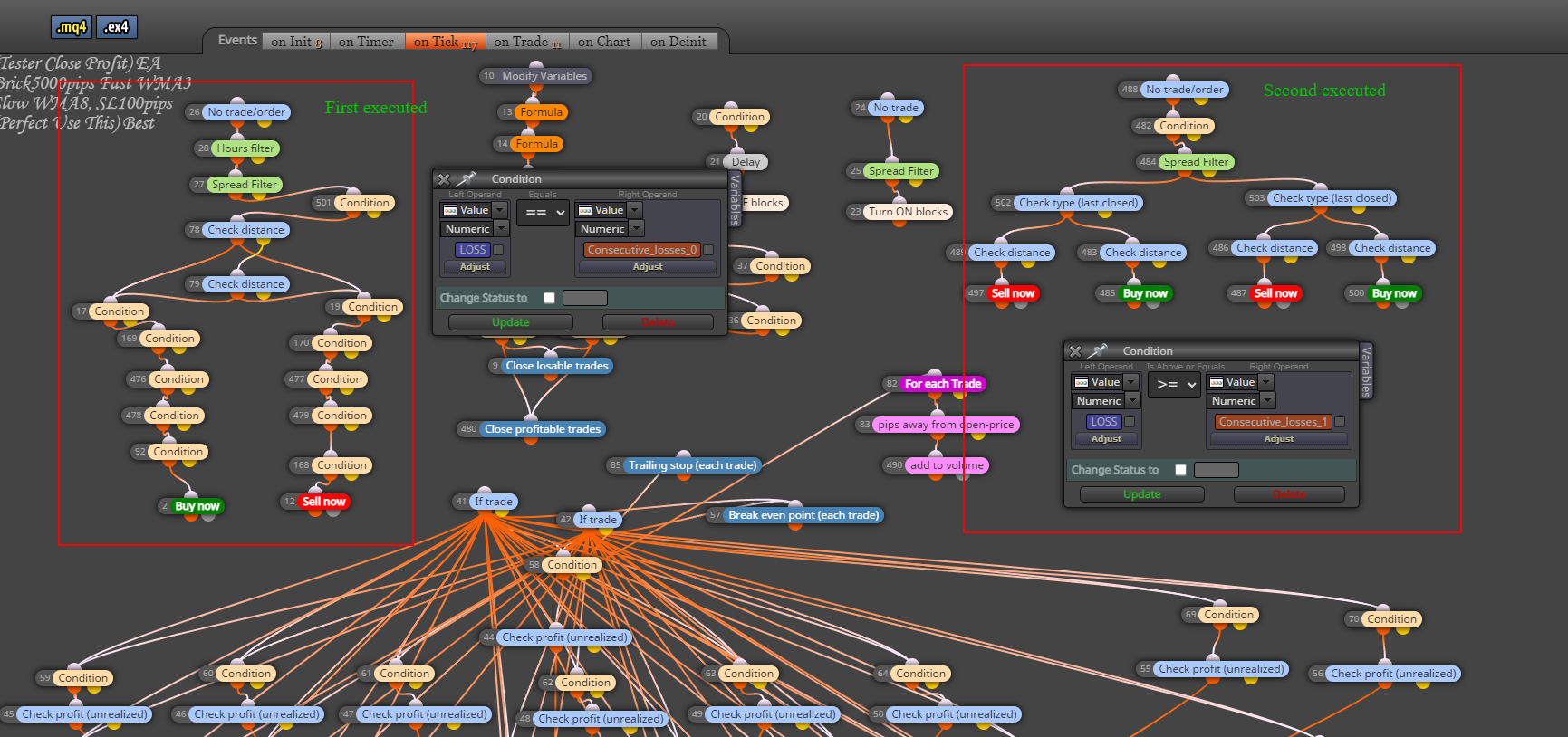Select the Sell now block numbered 497
This screenshot has height=737, width=1568.
click(1013, 293)
